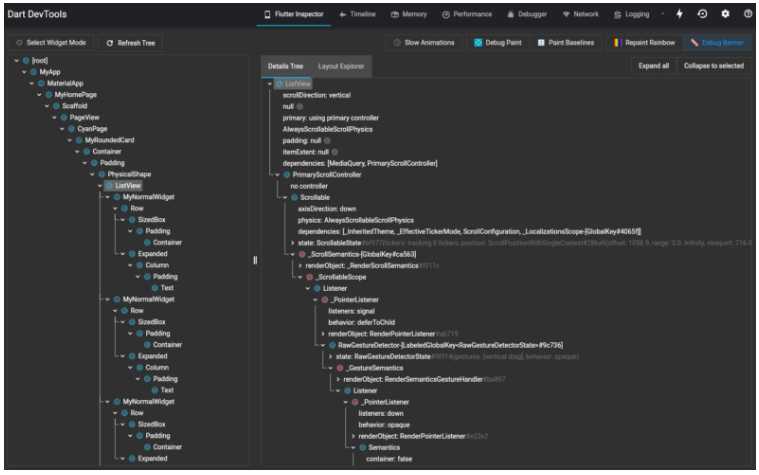The image size is (759, 475).
Task: Collapse the PageView node arrow
Action: point(55,118)
